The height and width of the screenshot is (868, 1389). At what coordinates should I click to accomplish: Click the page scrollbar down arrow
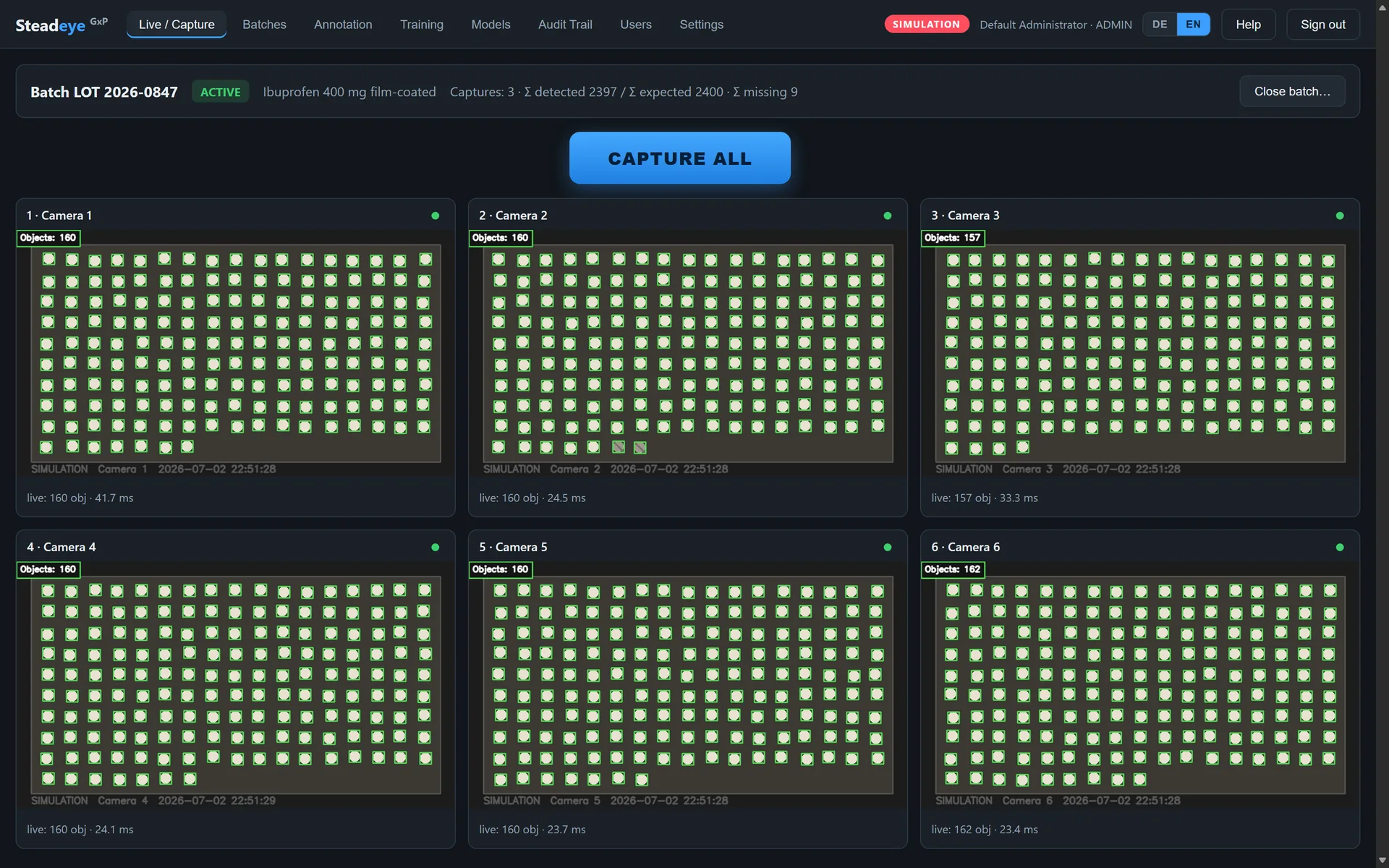(x=1382, y=861)
